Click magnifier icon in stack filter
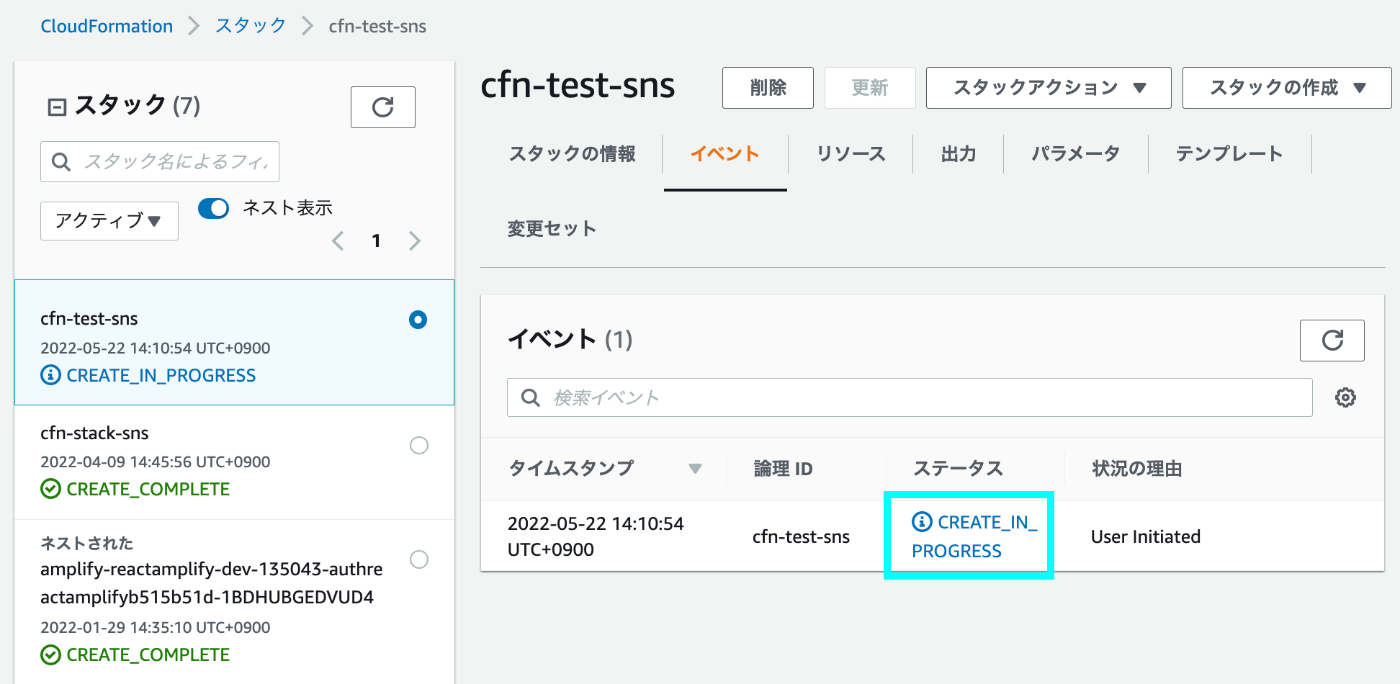1400x684 pixels. (61, 162)
